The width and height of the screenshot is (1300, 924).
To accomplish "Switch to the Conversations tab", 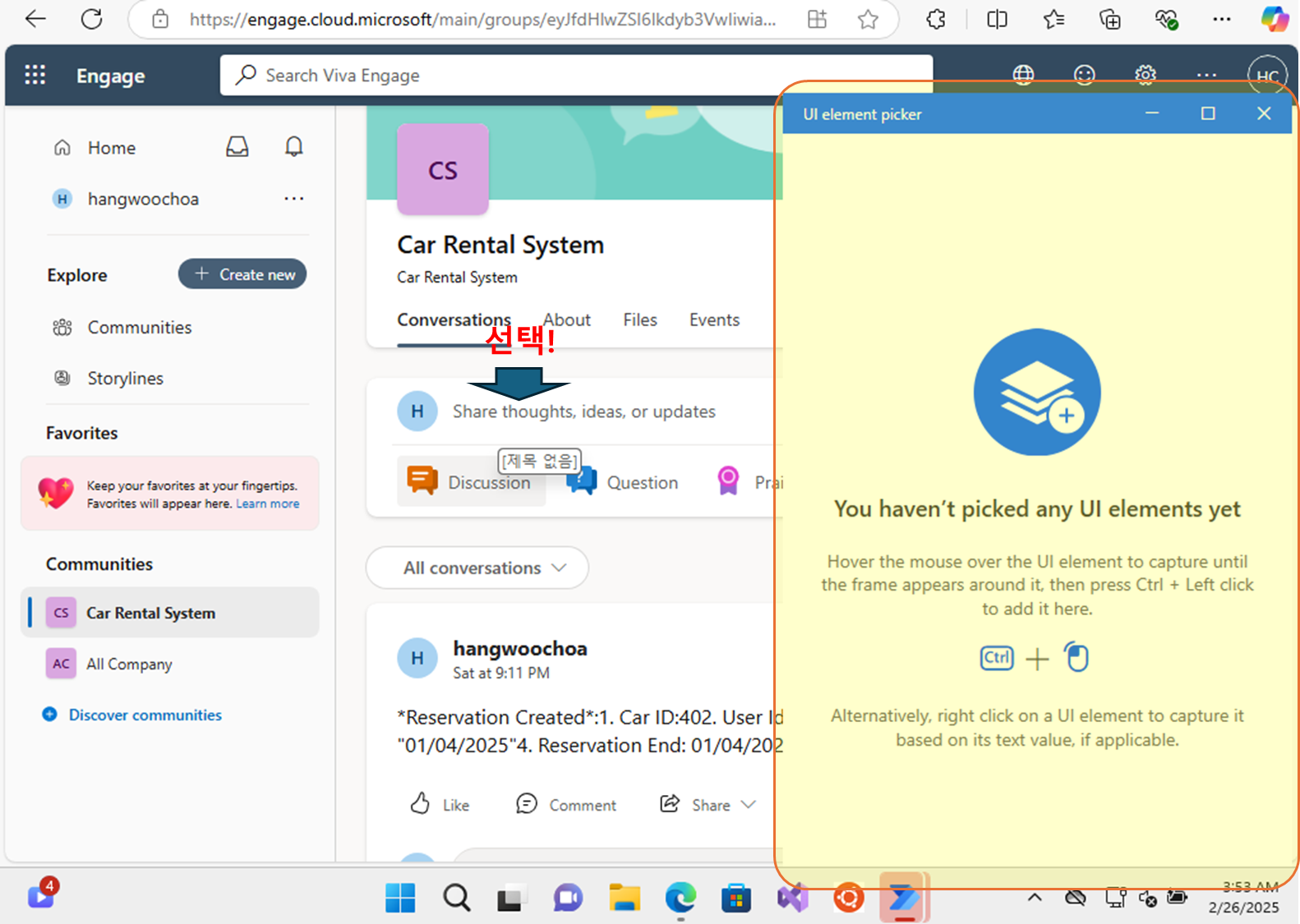I will point(454,320).
